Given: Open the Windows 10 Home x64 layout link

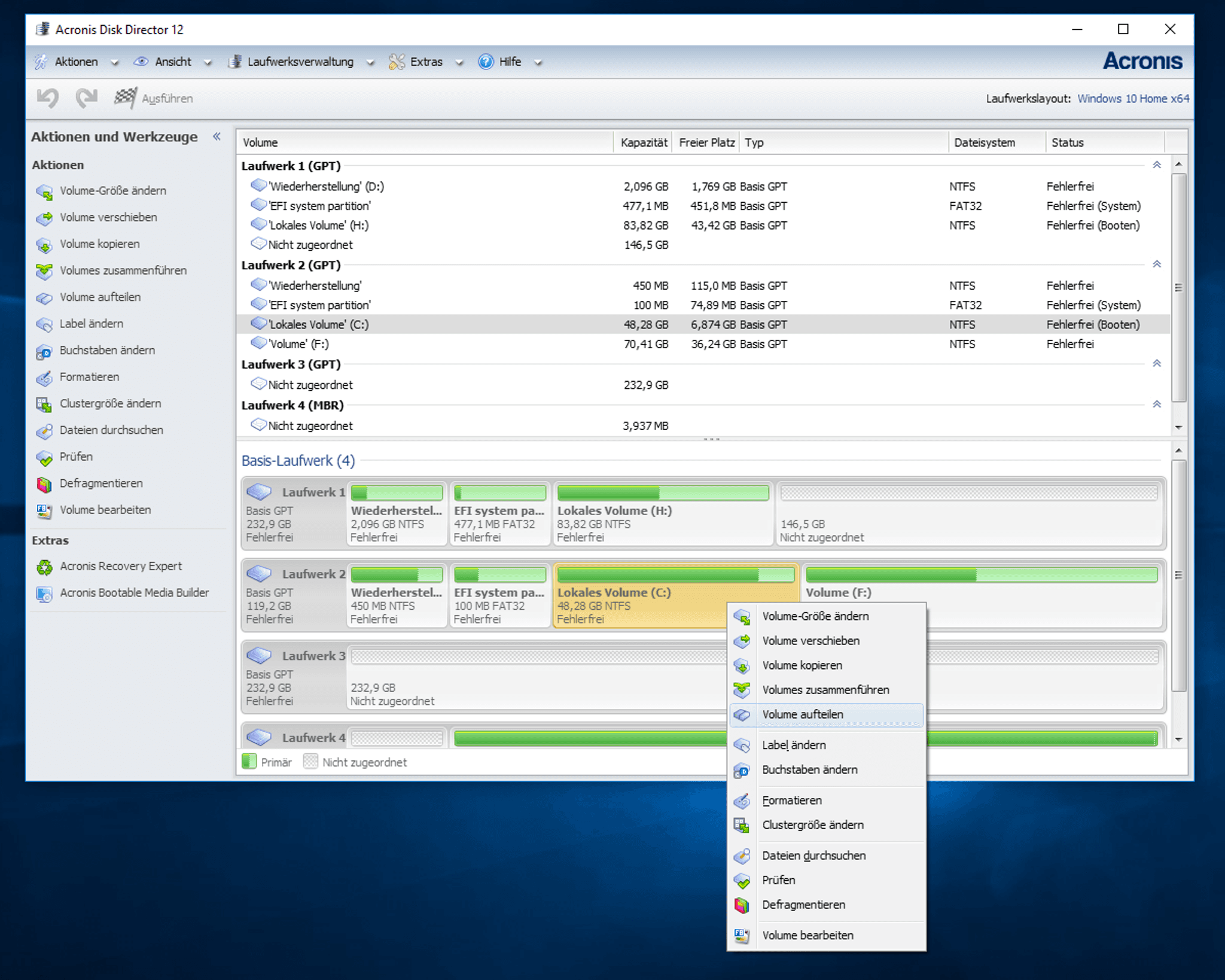Looking at the screenshot, I should coord(1133,98).
